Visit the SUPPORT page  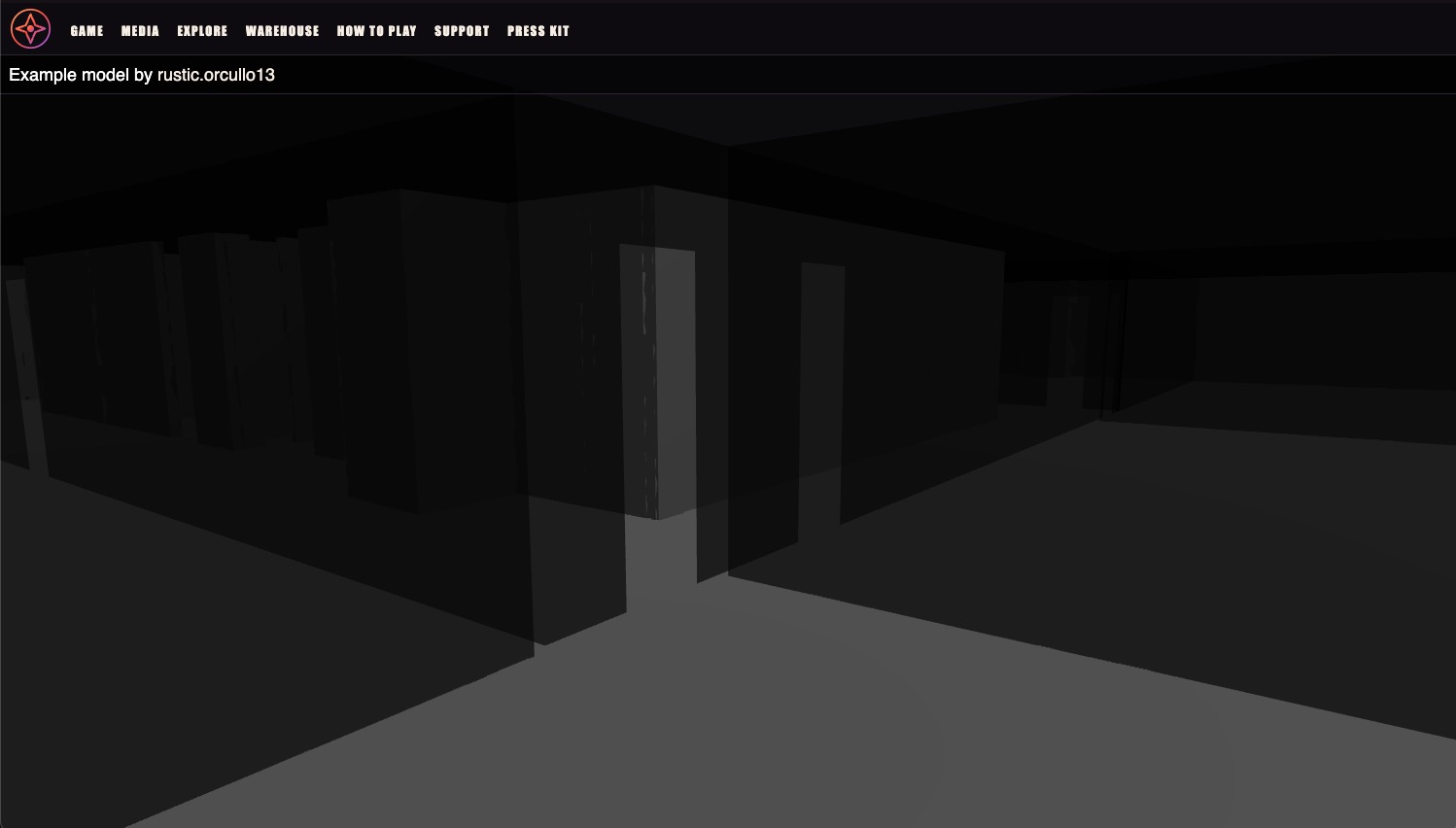point(462,31)
